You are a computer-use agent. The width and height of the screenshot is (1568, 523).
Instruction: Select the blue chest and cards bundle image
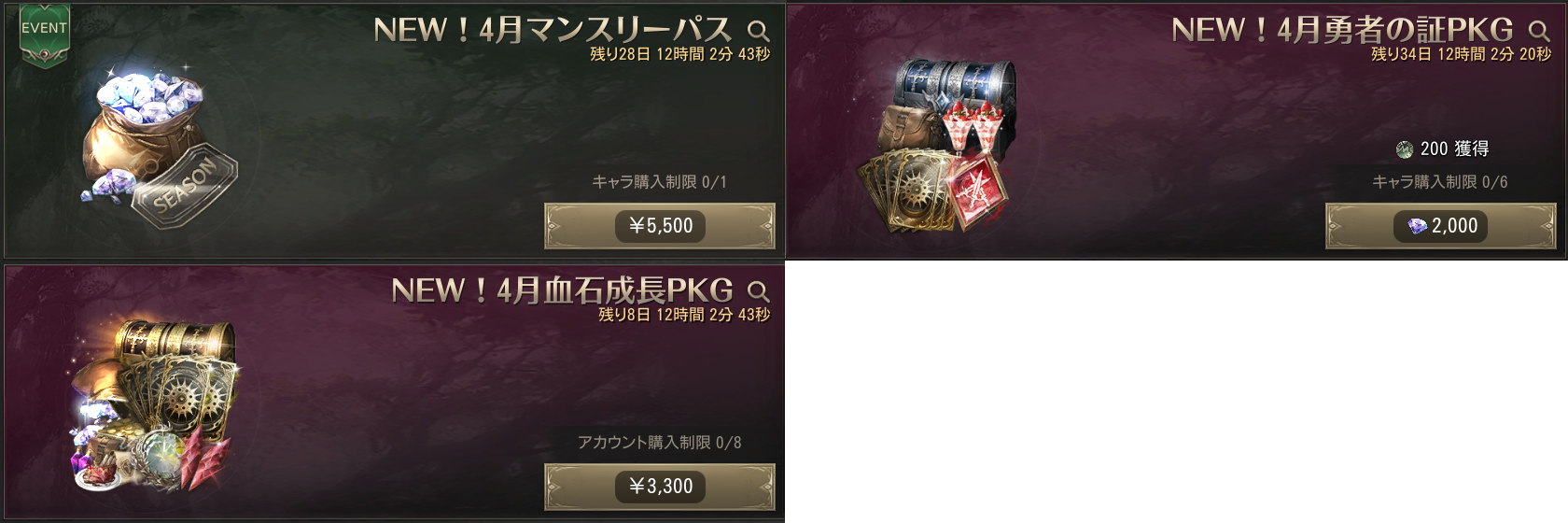pos(937,145)
